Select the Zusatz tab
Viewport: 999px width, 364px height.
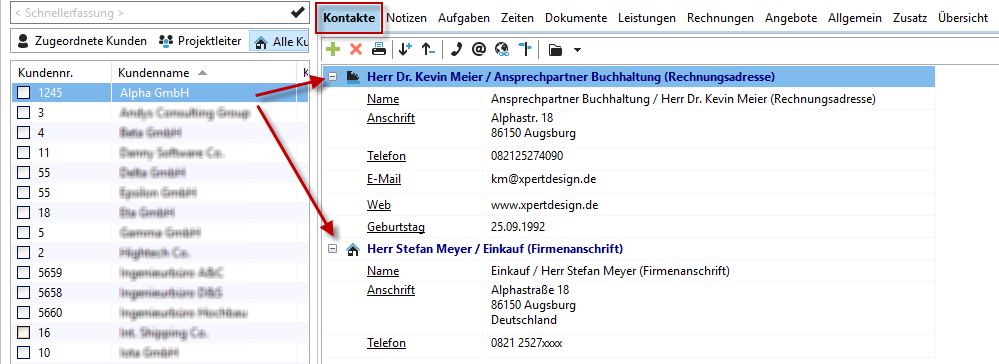910,18
